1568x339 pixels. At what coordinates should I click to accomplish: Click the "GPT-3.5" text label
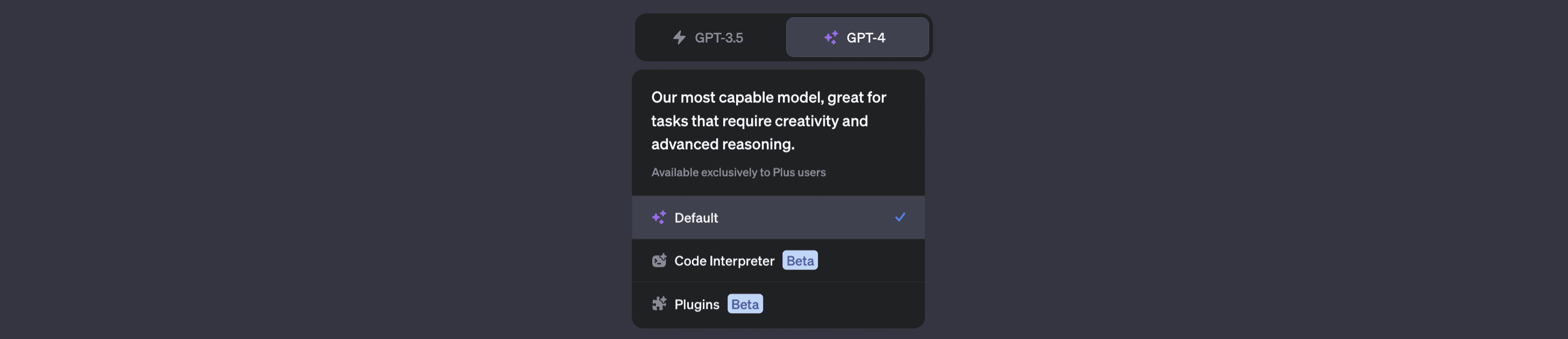pos(719,38)
